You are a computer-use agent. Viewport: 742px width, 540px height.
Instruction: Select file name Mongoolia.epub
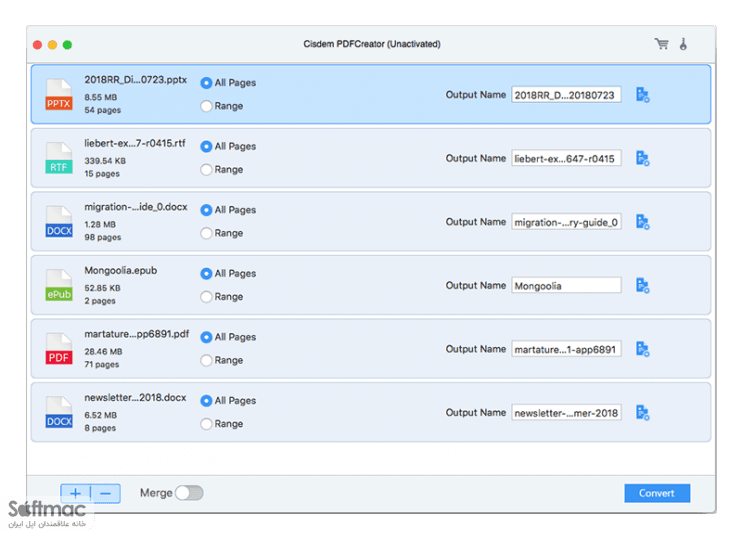[x=121, y=271]
